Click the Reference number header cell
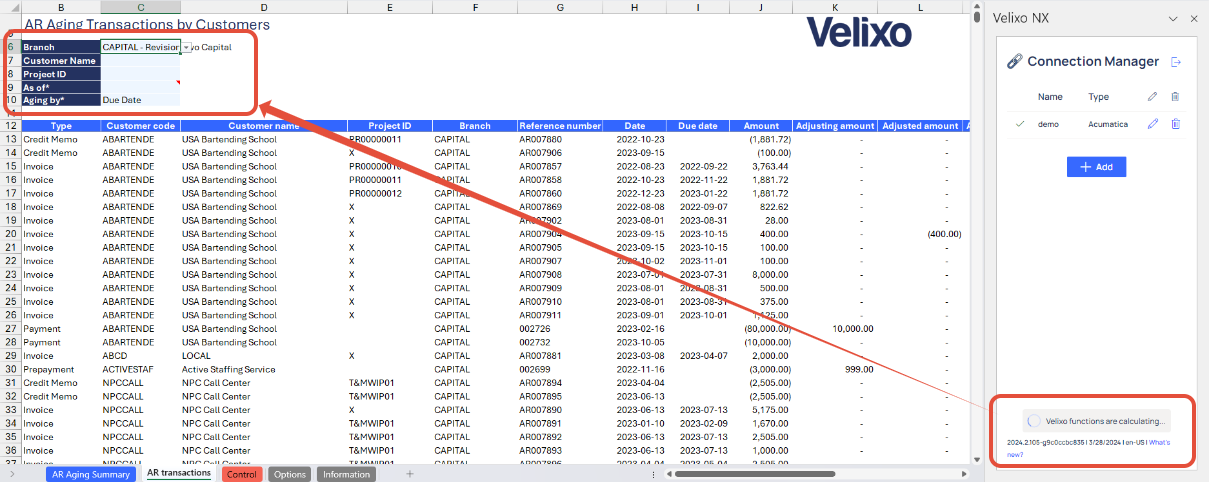 pos(560,126)
